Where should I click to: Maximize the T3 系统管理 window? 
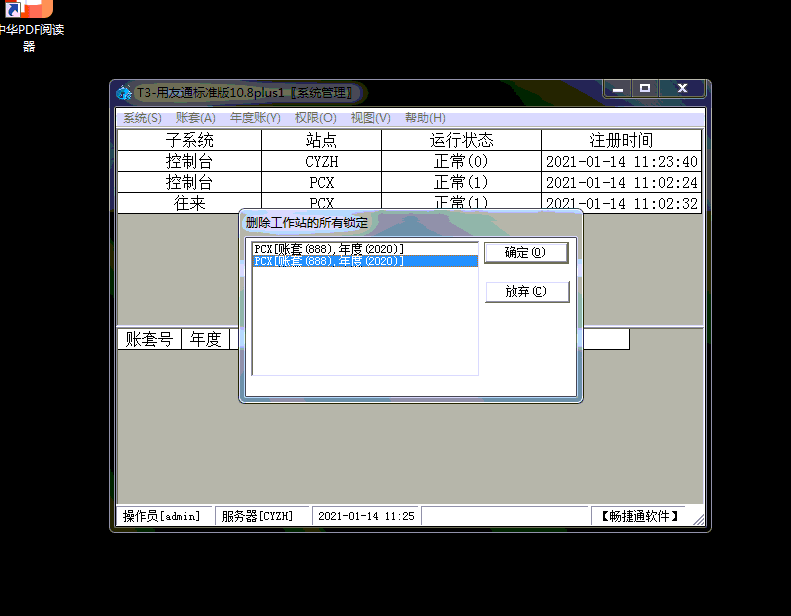click(645, 89)
